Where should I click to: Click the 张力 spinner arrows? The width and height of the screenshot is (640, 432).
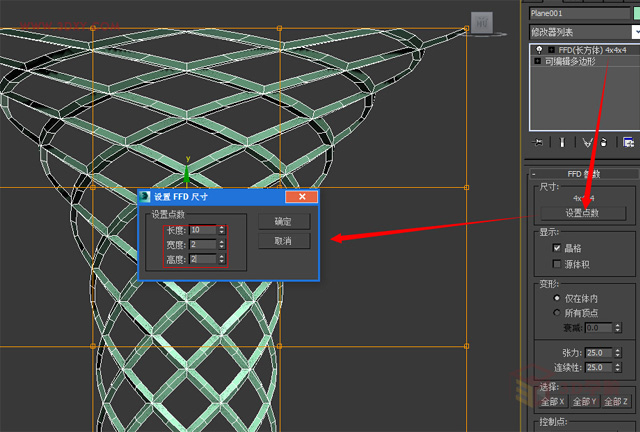tap(618, 352)
